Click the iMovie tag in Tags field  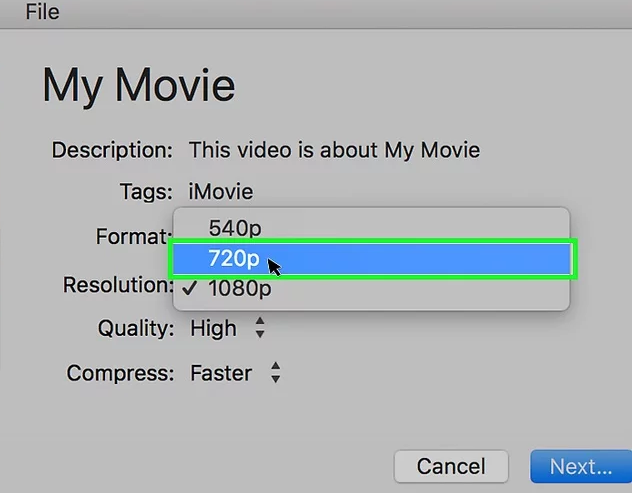(220, 191)
